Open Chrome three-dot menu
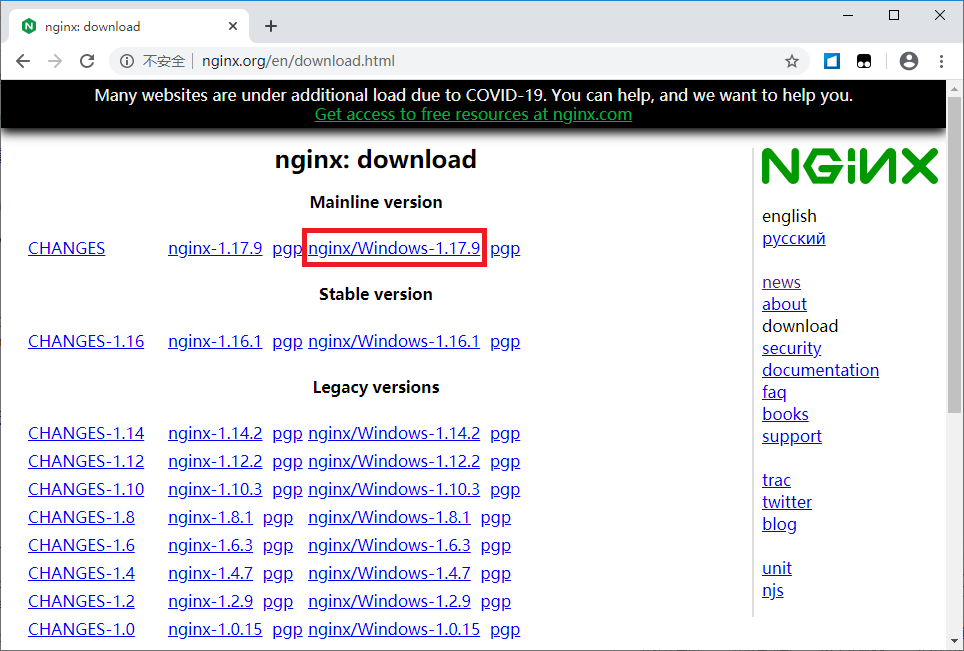The height and width of the screenshot is (651, 964). (942, 61)
